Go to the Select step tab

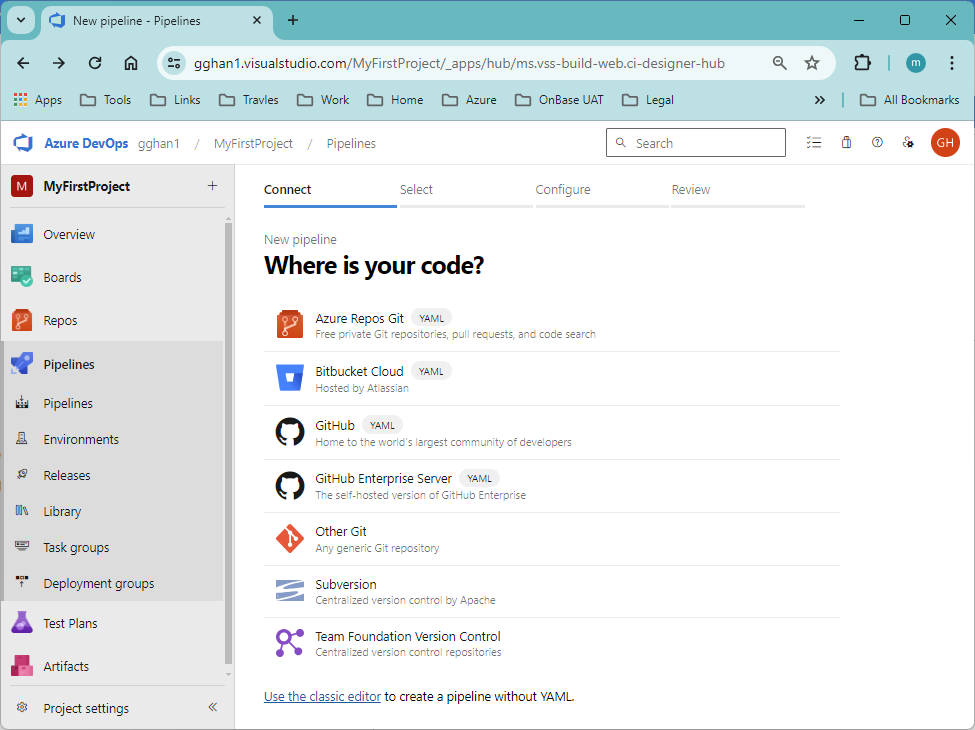pyautogui.click(x=417, y=189)
